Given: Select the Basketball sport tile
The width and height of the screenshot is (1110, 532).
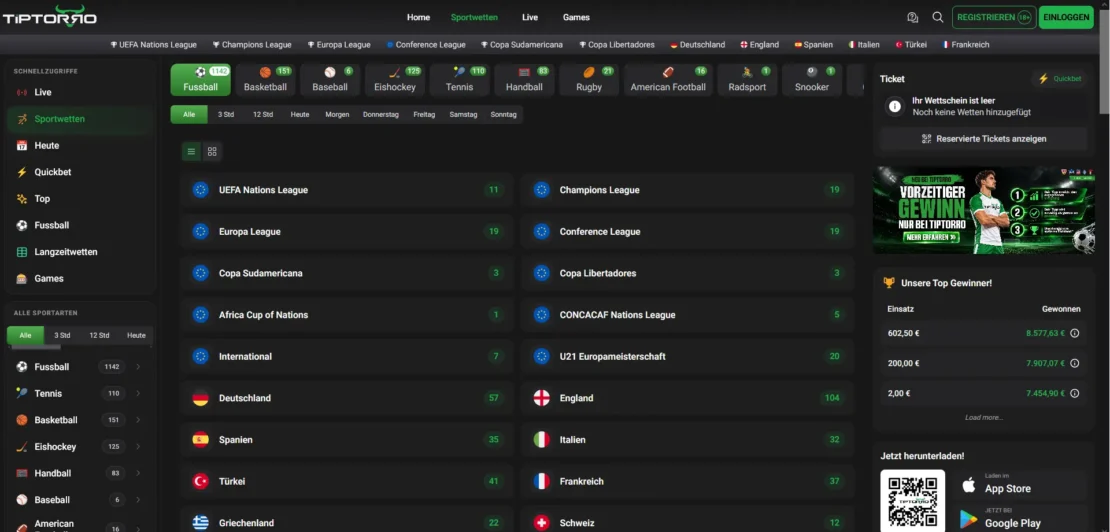Looking at the screenshot, I should coord(265,80).
